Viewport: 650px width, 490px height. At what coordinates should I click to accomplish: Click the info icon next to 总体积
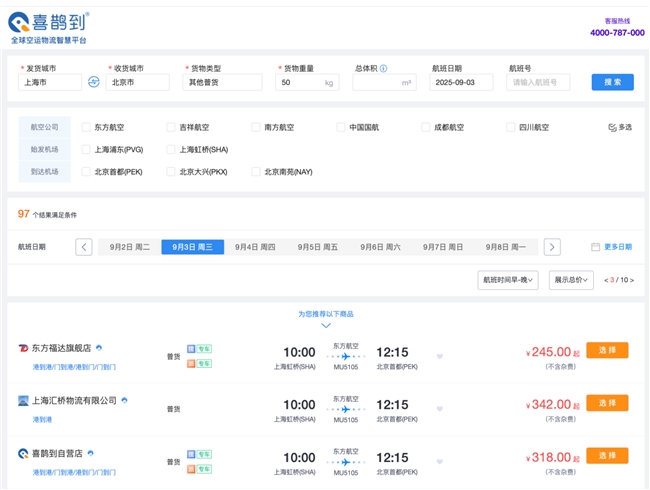coord(384,69)
